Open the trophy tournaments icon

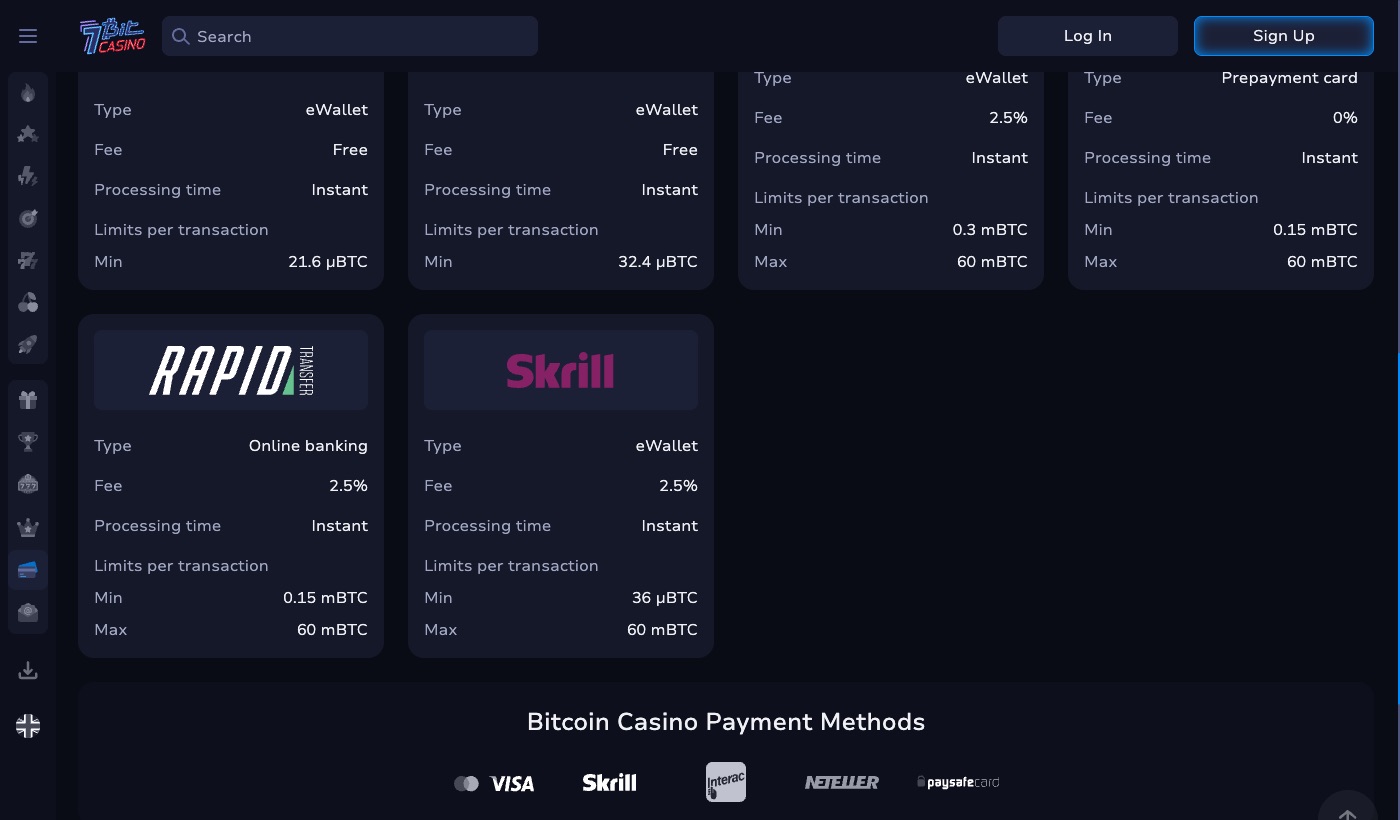point(28,443)
